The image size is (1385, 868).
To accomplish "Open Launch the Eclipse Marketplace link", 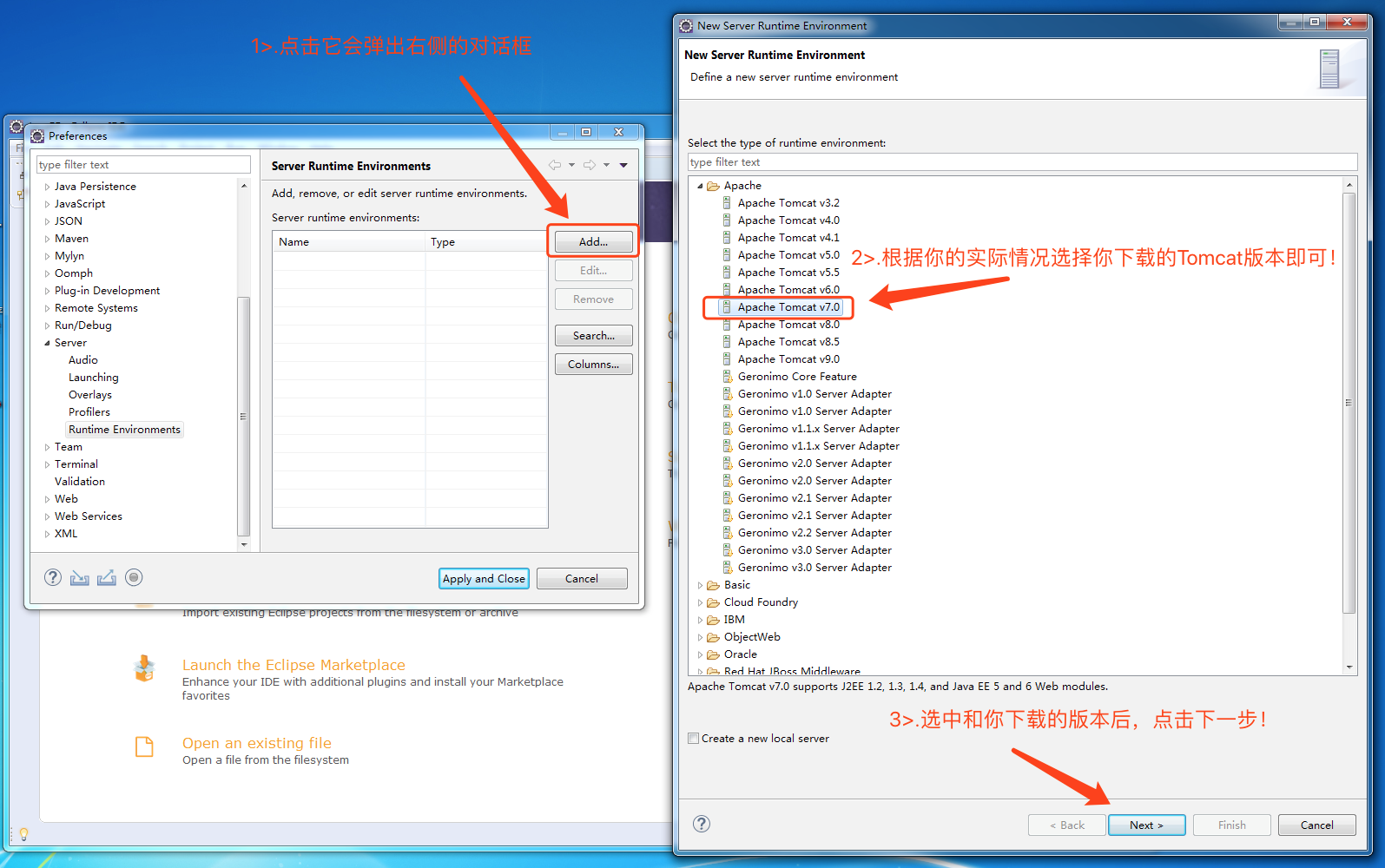I will 293,665.
